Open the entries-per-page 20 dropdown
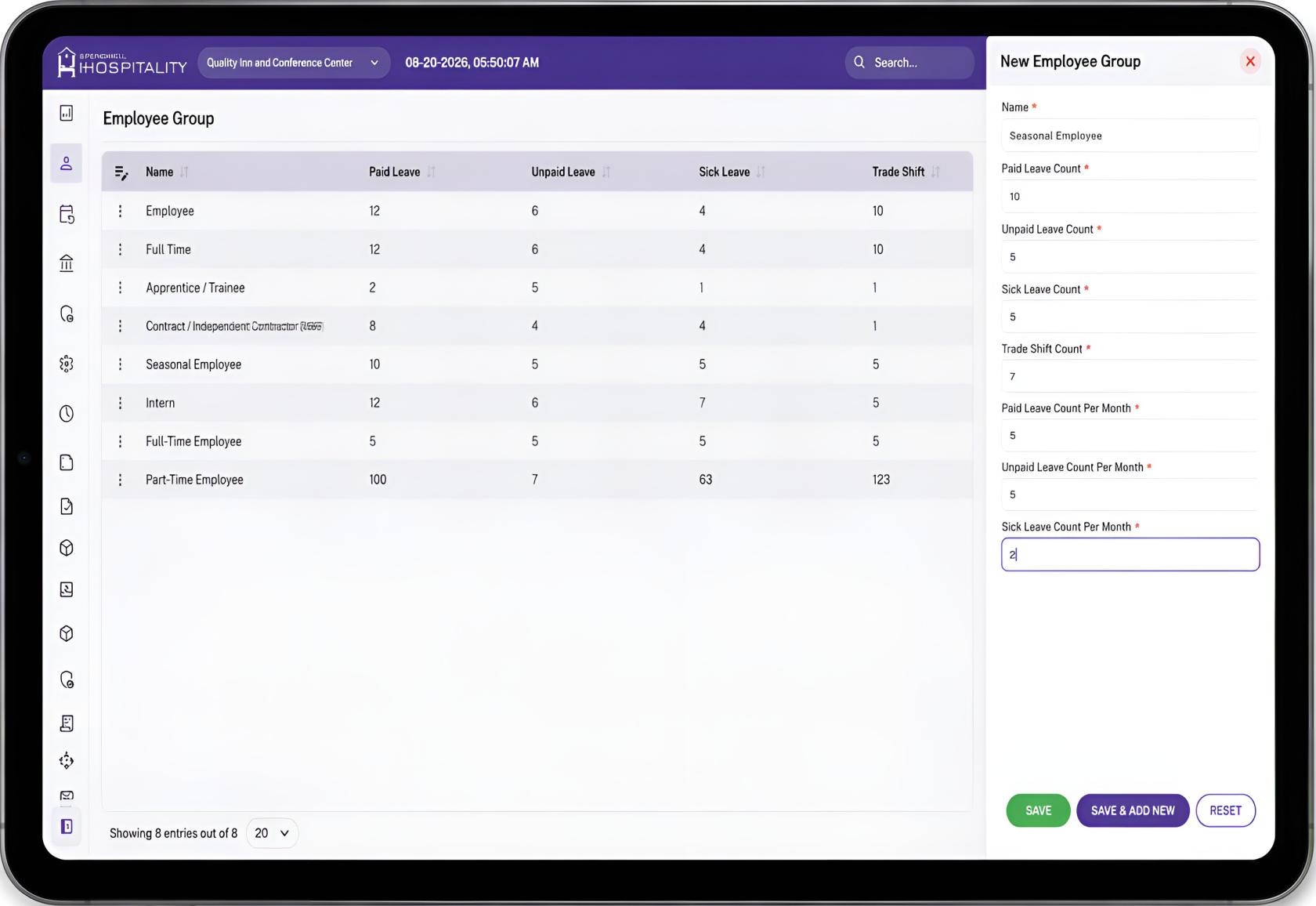 tap(272, 833)
